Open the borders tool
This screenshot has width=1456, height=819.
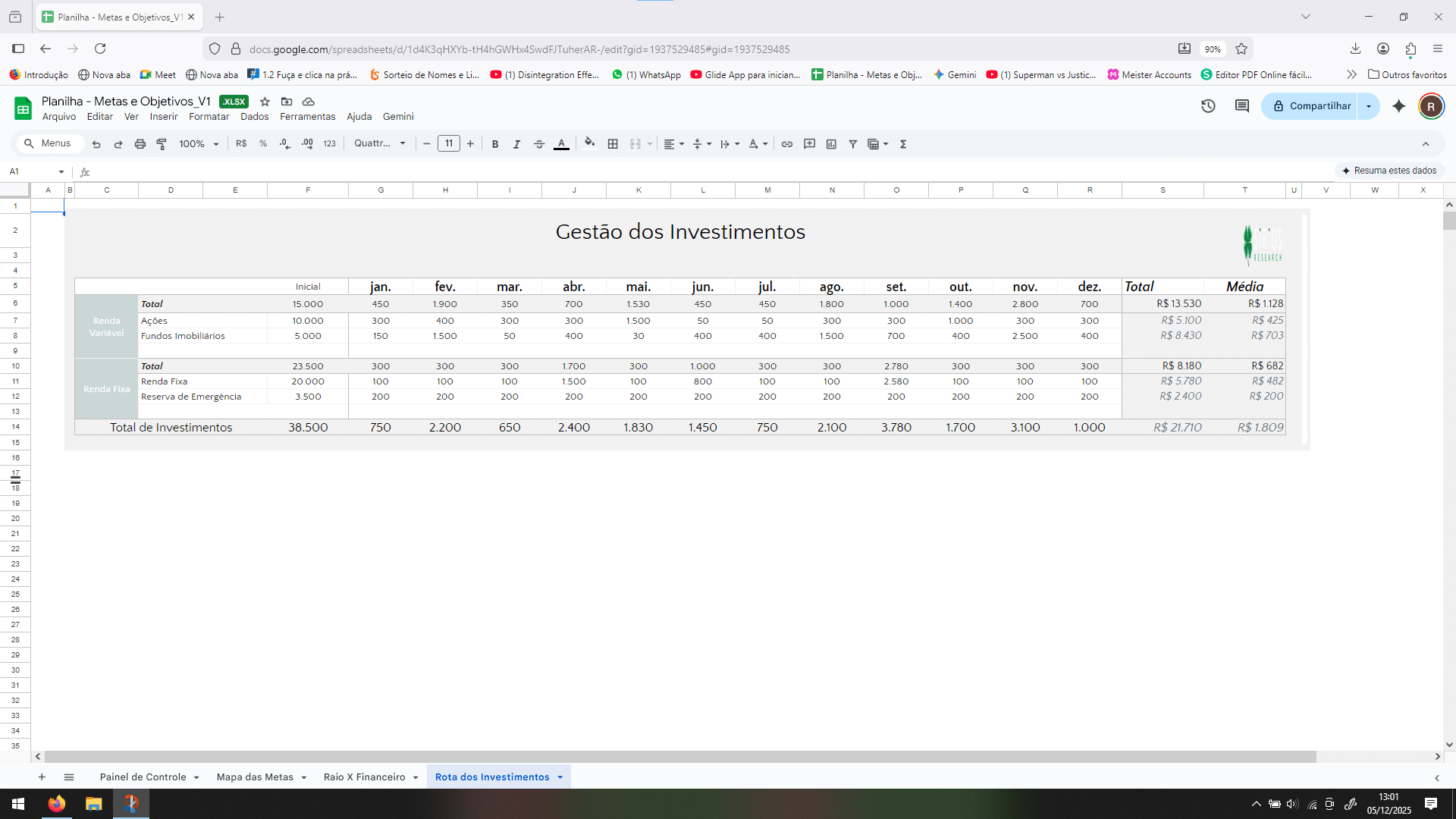coord(613,144)
